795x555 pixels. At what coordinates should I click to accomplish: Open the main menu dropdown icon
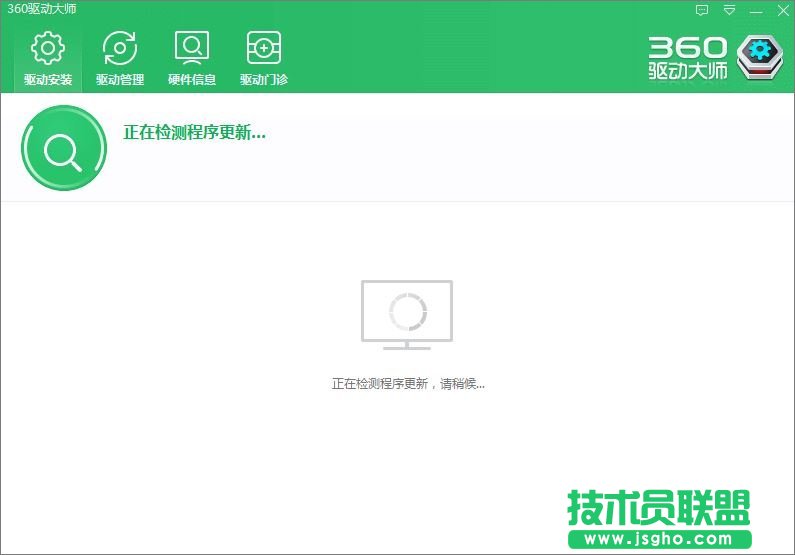click(729, 10)
